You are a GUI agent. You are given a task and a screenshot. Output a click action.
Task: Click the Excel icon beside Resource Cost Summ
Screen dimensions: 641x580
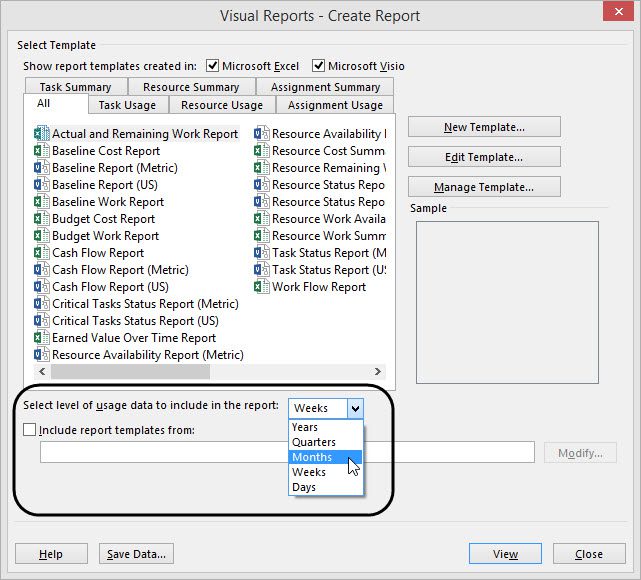point(262,151)
